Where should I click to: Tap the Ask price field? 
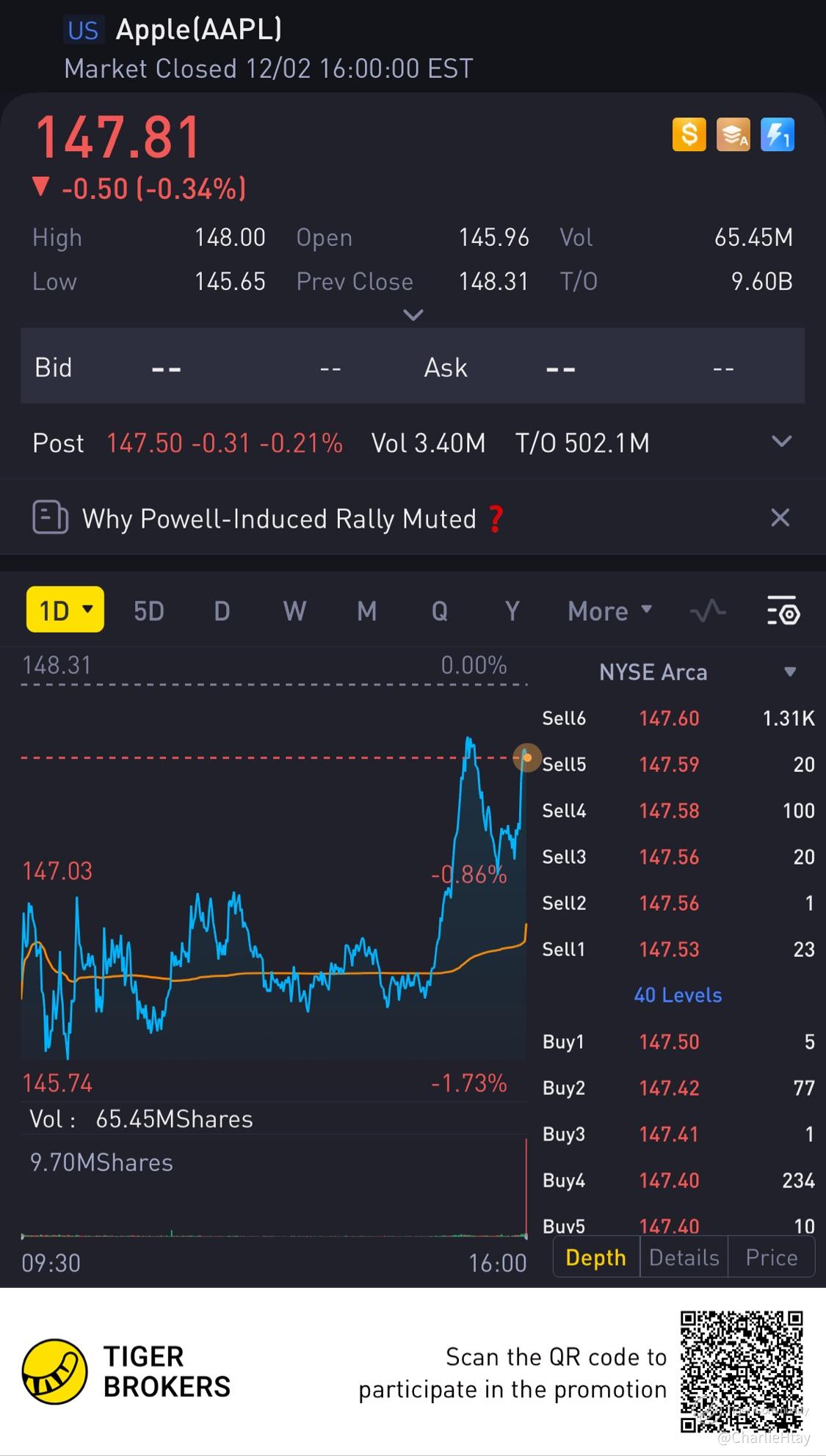[559, 368]
